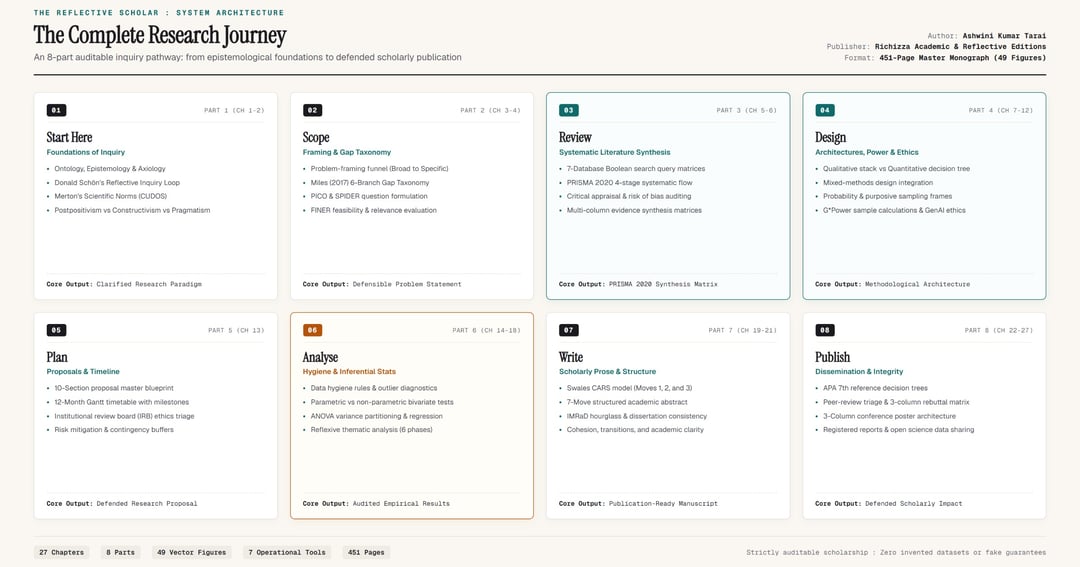Open the 'Write' card title
Viewport: 1080px width, 567px height.
[x=571, y=357]
